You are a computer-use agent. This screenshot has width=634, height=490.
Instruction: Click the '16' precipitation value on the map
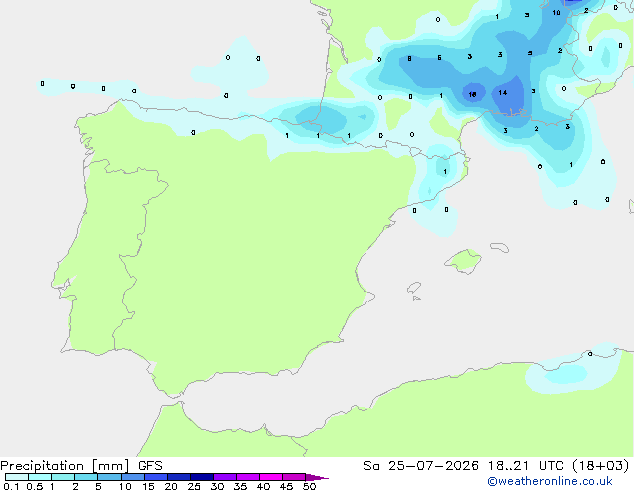click(x=472, y=94)
